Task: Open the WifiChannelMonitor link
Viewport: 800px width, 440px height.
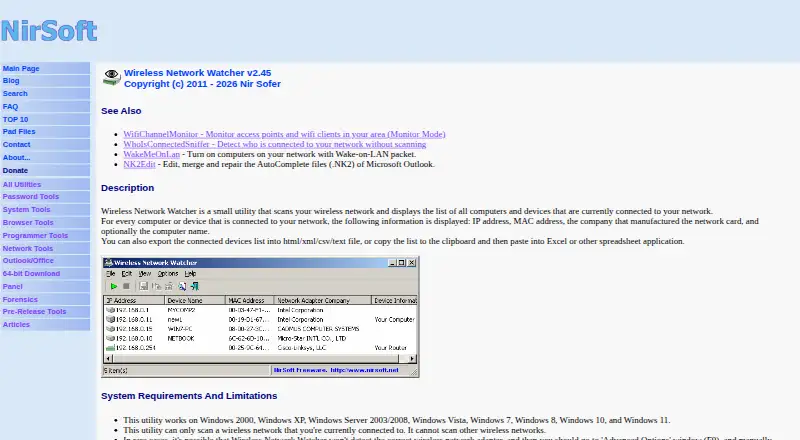Action: (284, 134)
